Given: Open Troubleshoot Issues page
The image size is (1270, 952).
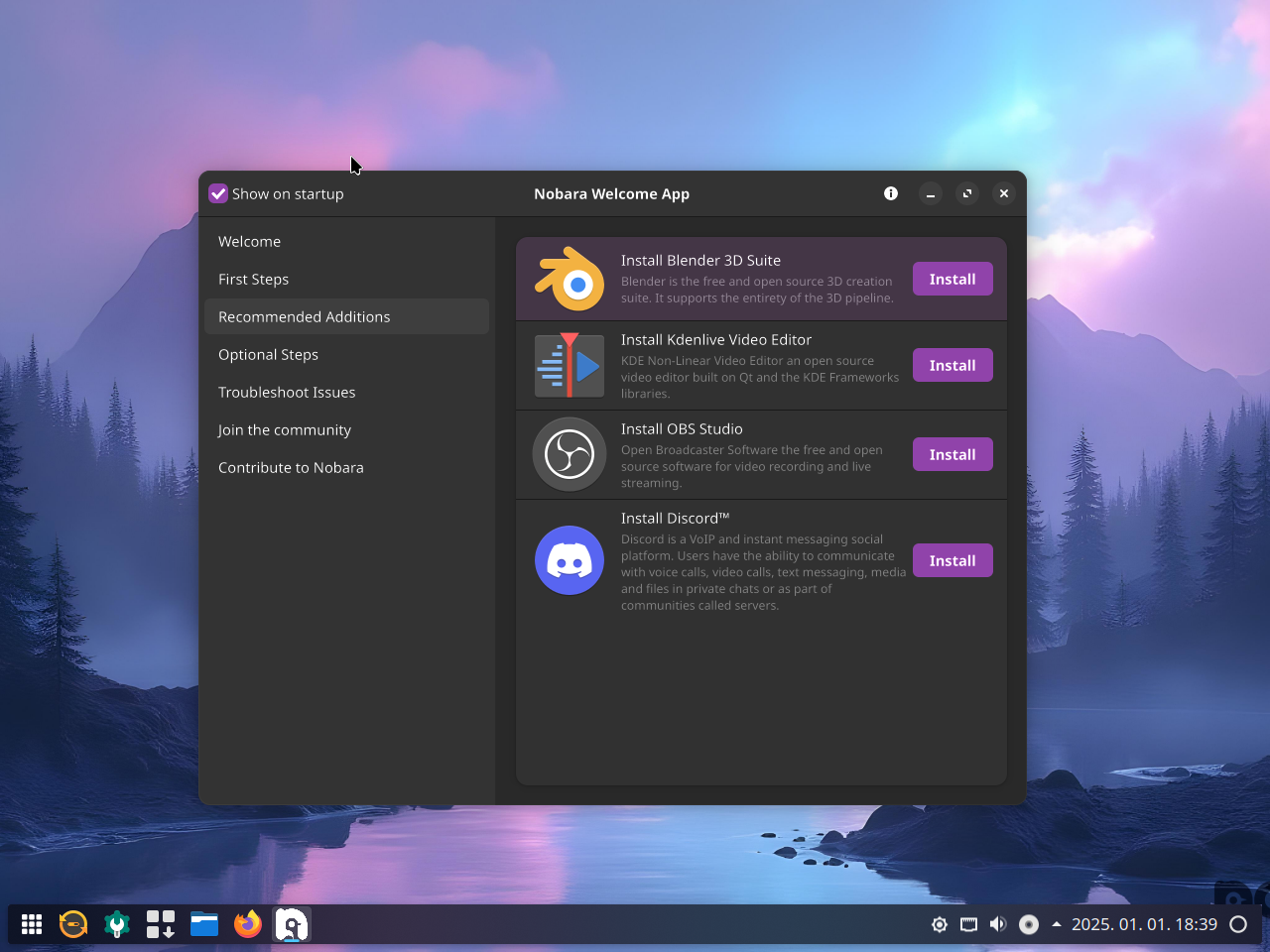Looking at the screenshot, I should tap(346, 393).
